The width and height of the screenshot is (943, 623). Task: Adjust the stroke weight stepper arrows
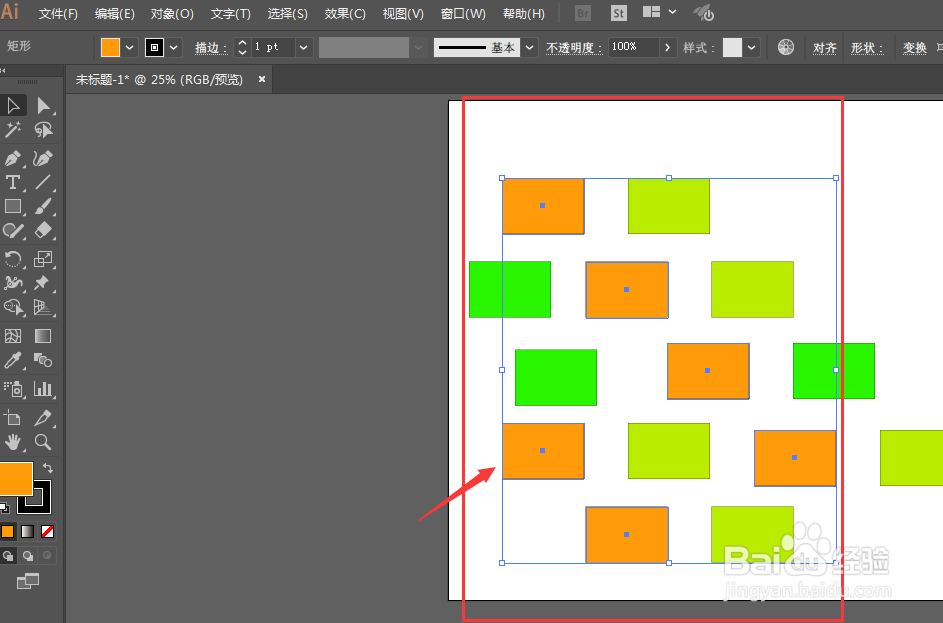point(242,48)
